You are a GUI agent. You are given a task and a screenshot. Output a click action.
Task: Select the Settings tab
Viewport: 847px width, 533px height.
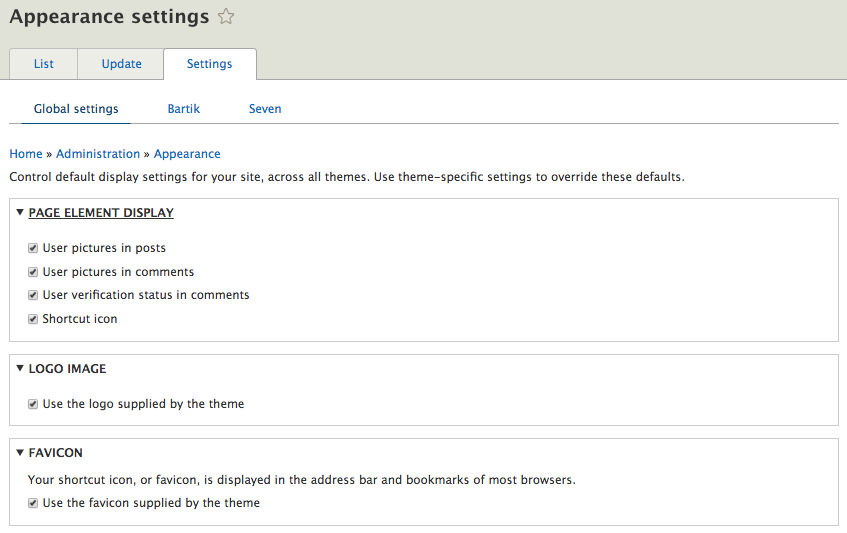[x=209, y=64]
